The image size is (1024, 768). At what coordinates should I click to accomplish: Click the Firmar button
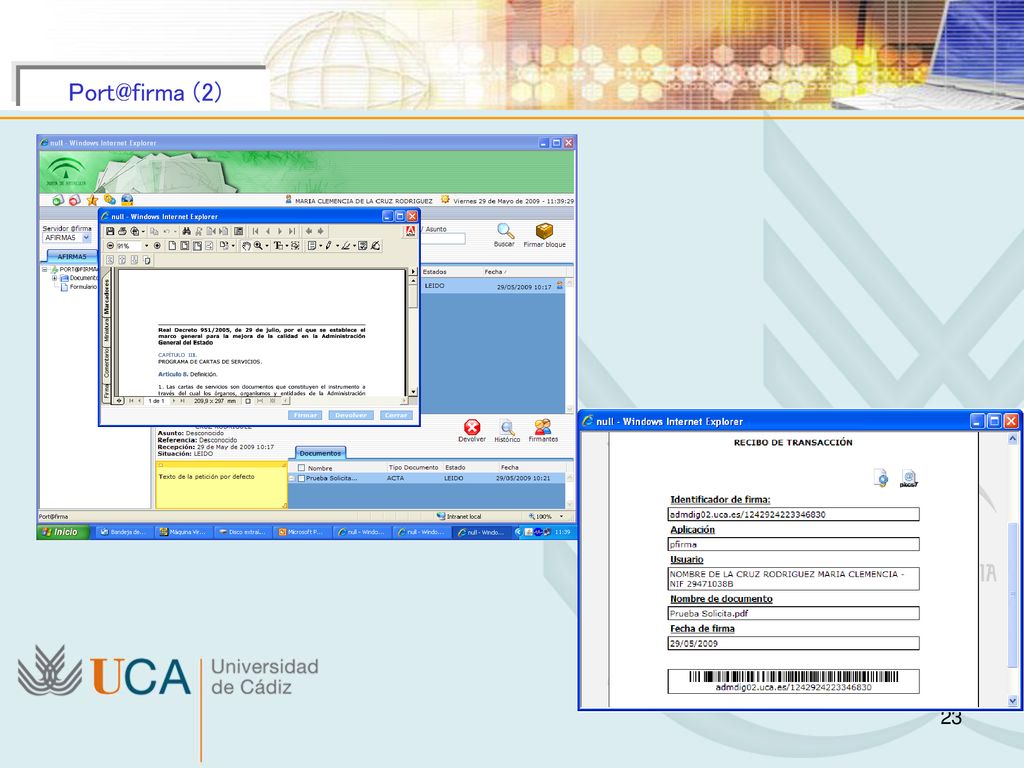pyautogui.click(x=305, y=415)
